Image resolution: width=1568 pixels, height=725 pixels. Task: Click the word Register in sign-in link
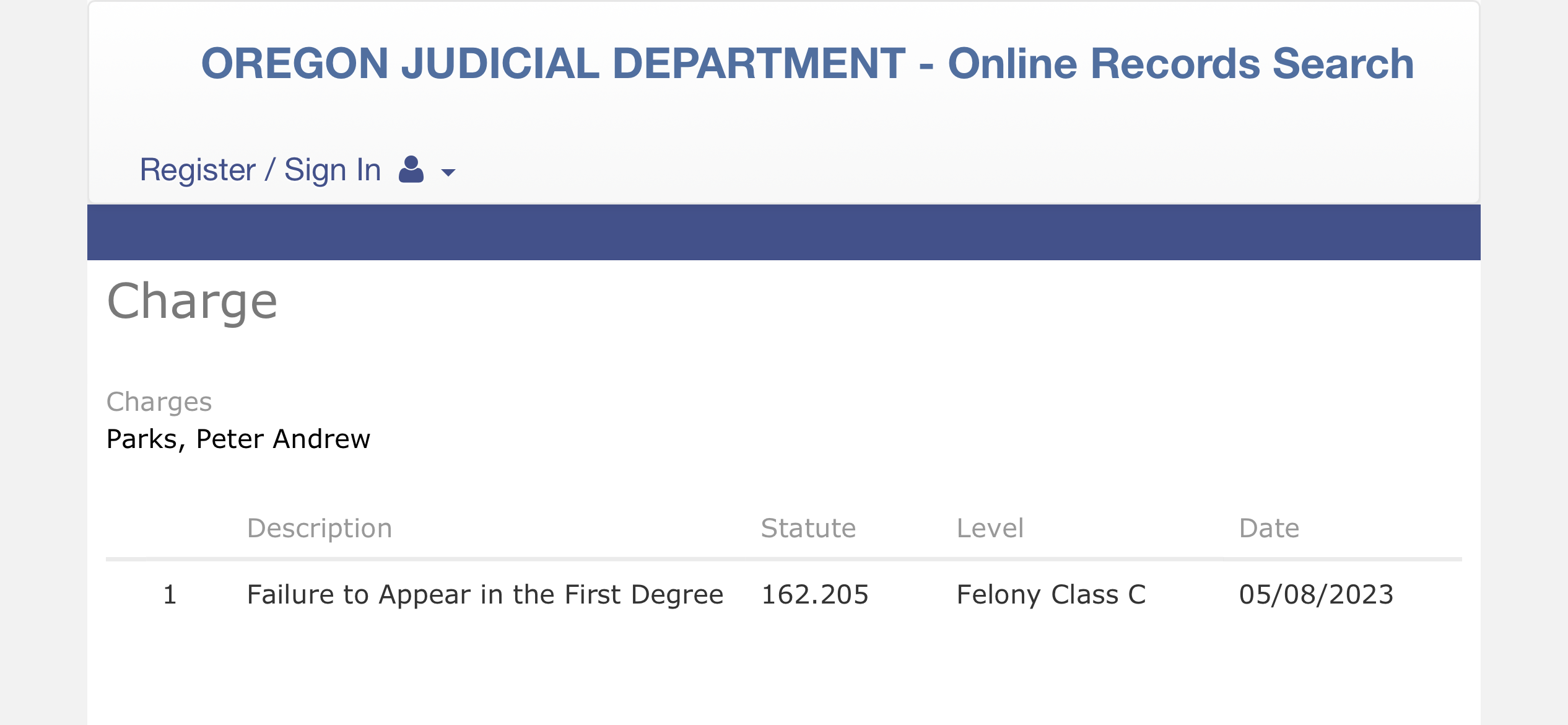198,170
